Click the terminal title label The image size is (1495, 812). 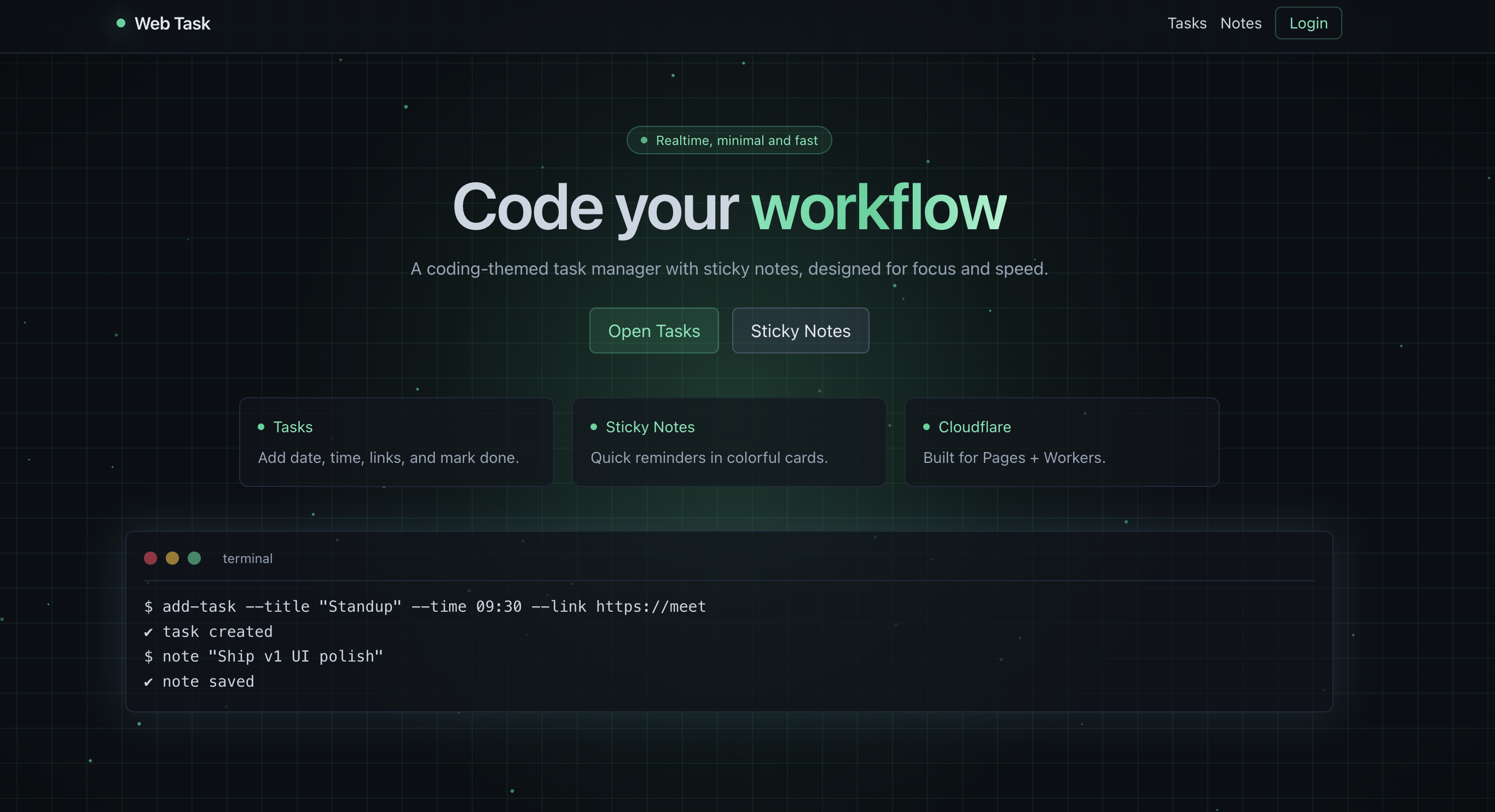click(247, 558)
